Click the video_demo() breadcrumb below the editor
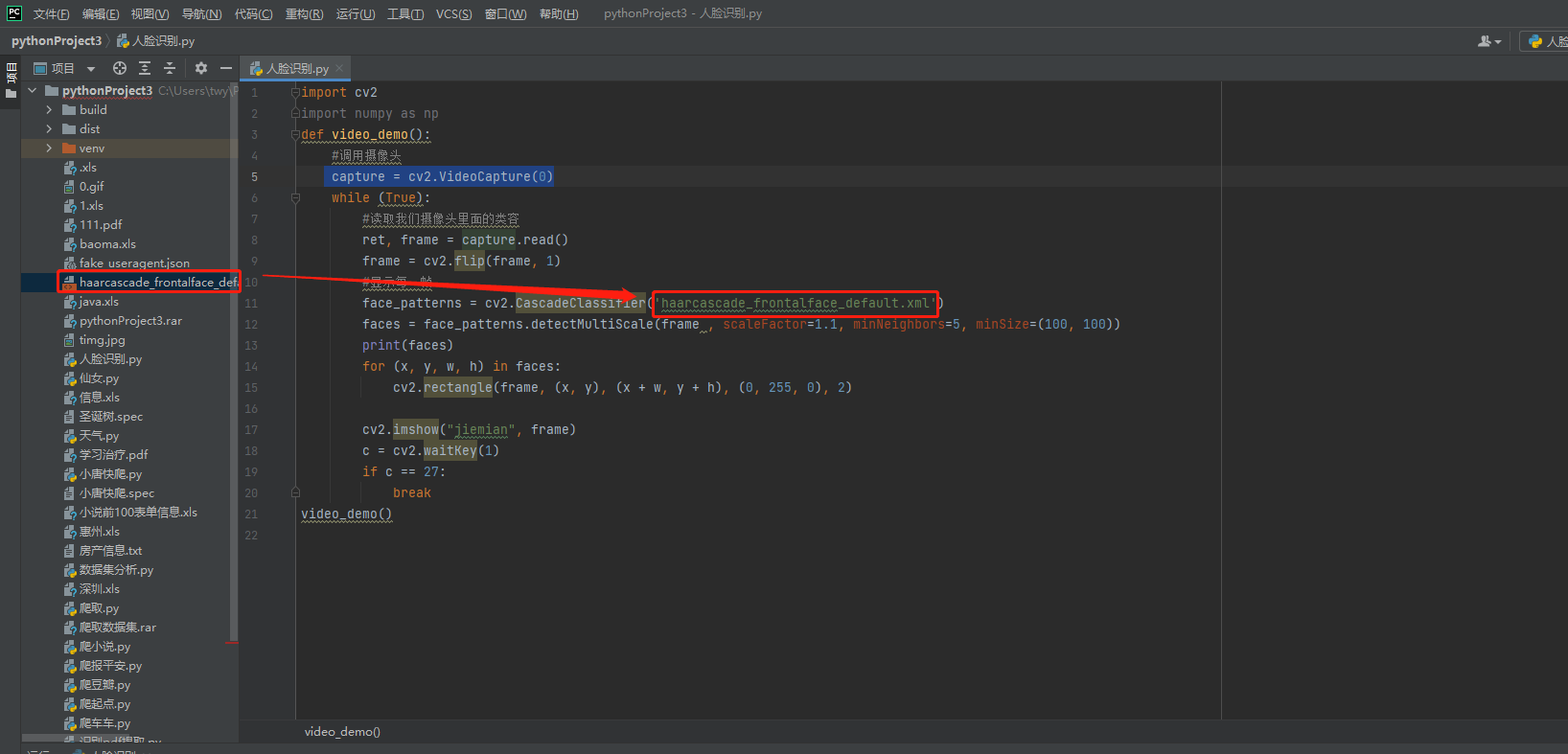Screen dimensions: 1568x754 342,731
